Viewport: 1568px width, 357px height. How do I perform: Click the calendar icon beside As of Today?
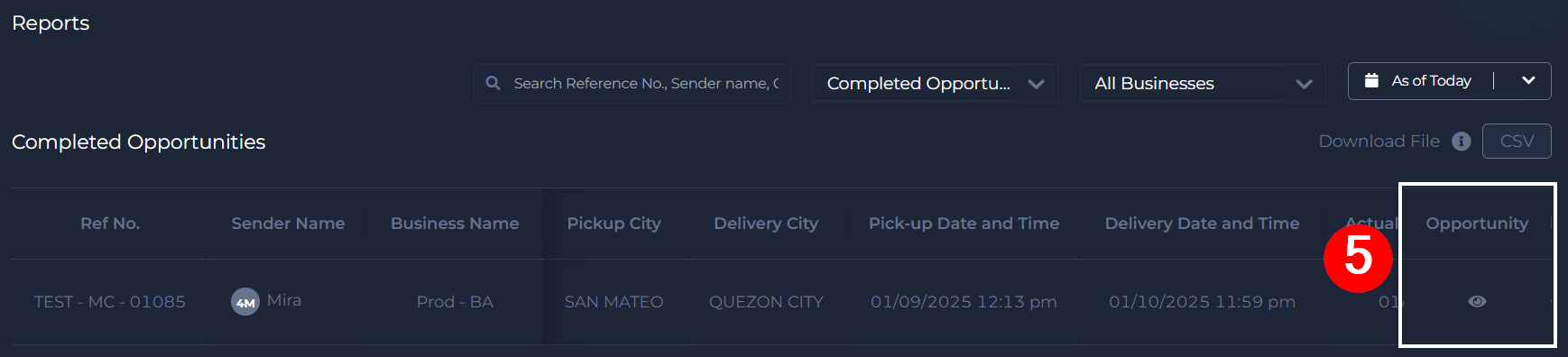point(1371,80)
